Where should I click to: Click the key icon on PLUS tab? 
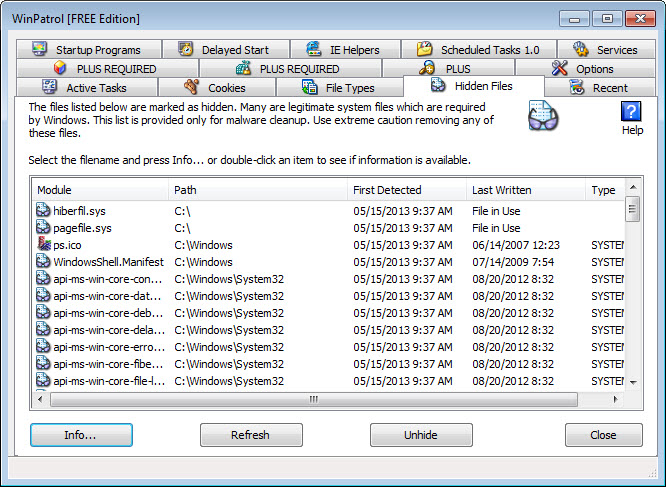427,68
